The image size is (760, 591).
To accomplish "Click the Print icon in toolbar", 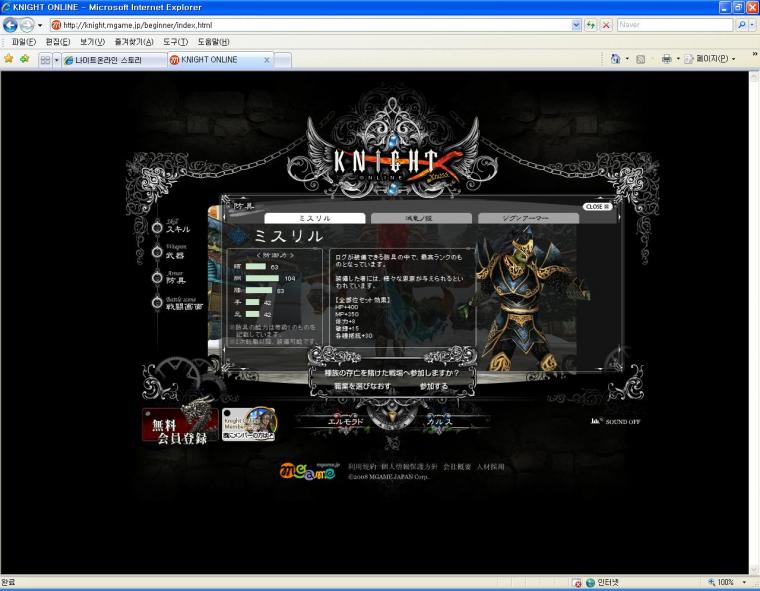I will tap(666, 59).
